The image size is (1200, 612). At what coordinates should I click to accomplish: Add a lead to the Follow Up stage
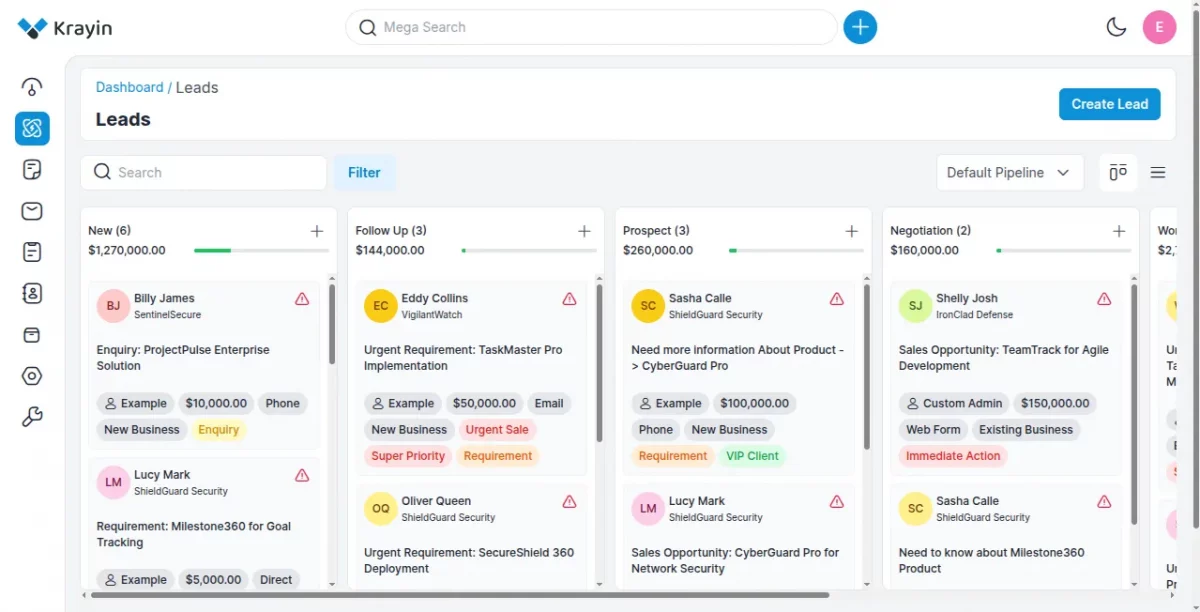coord(584,231)
